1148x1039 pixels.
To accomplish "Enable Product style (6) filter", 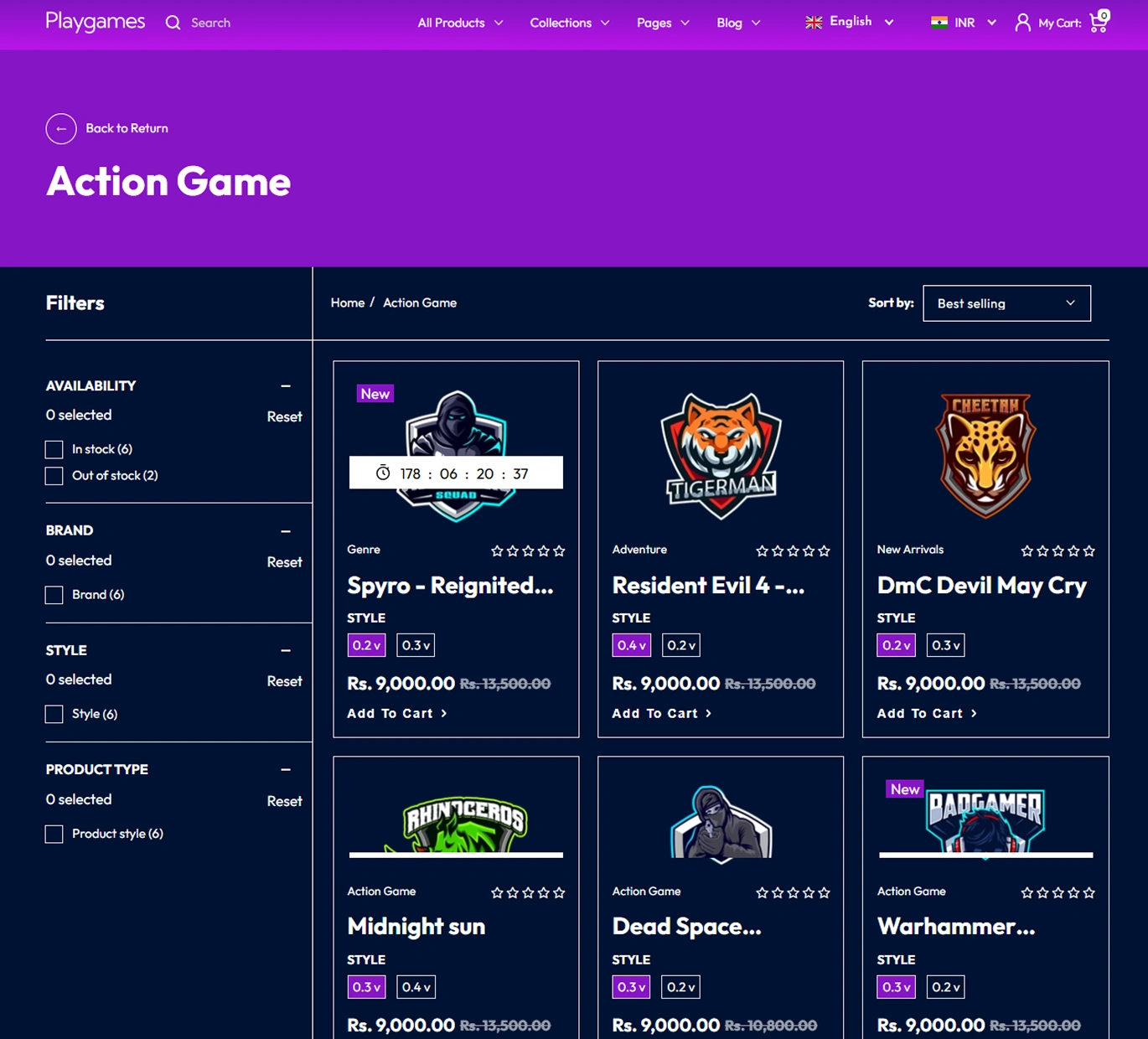I will click(54, 834).
